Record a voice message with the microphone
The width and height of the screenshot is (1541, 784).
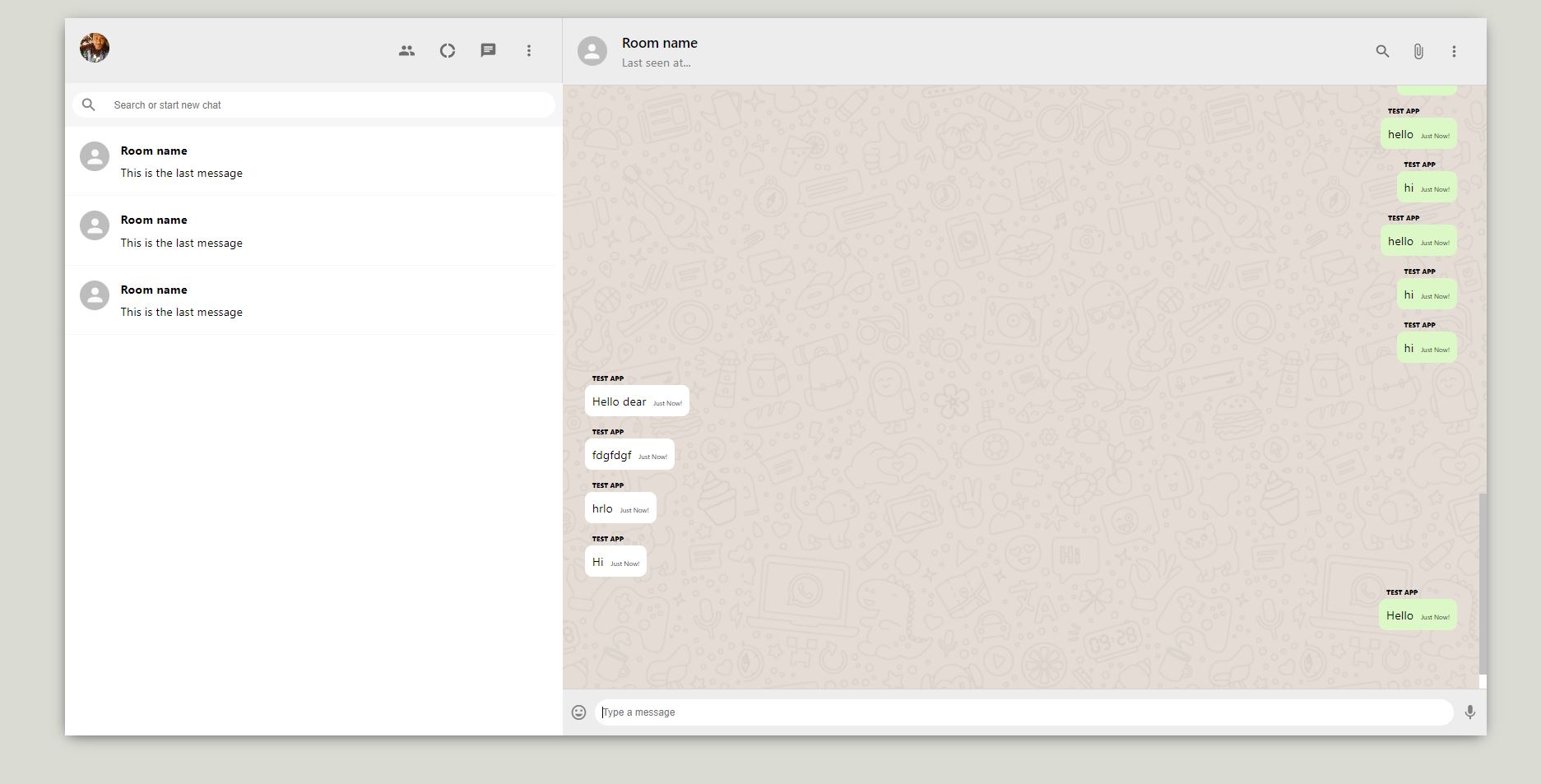coord(1470,712)
